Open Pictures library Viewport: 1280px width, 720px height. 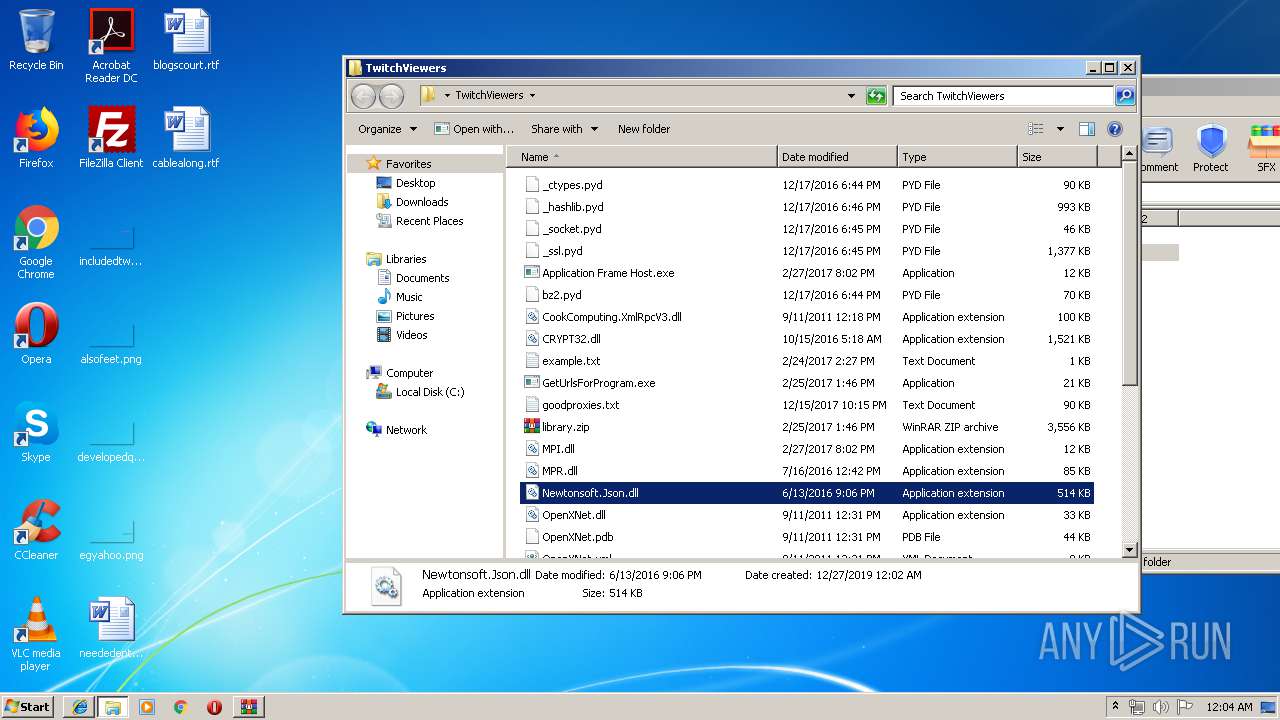click(x=415, y=316)
